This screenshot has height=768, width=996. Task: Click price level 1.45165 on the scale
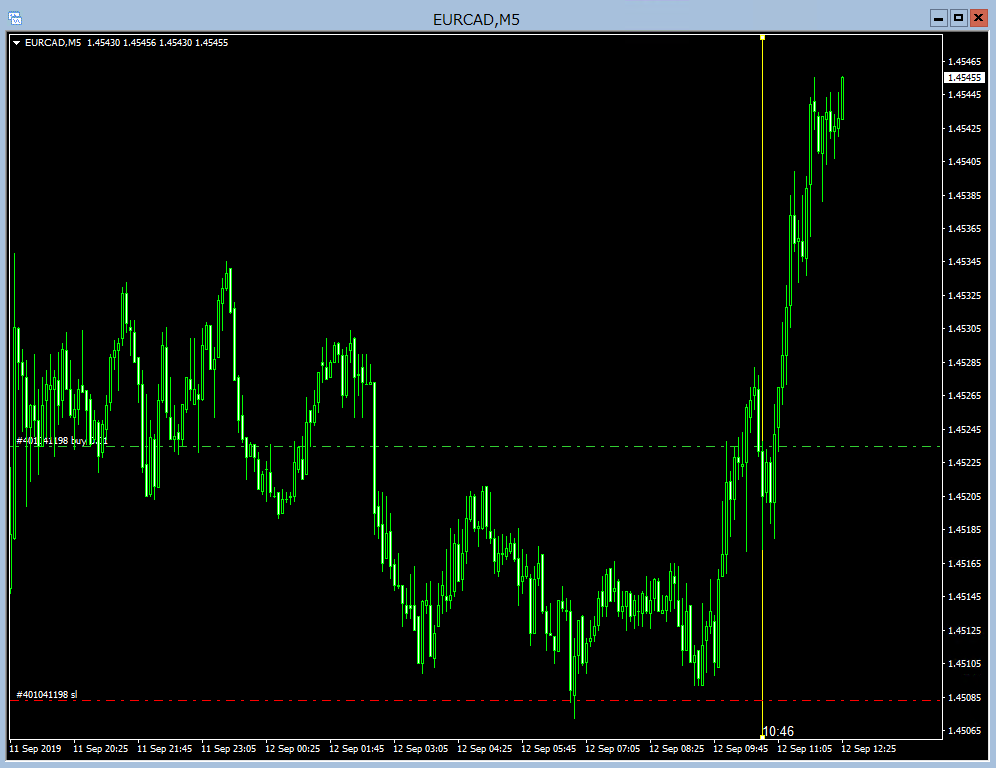click(x=964, y=563)
